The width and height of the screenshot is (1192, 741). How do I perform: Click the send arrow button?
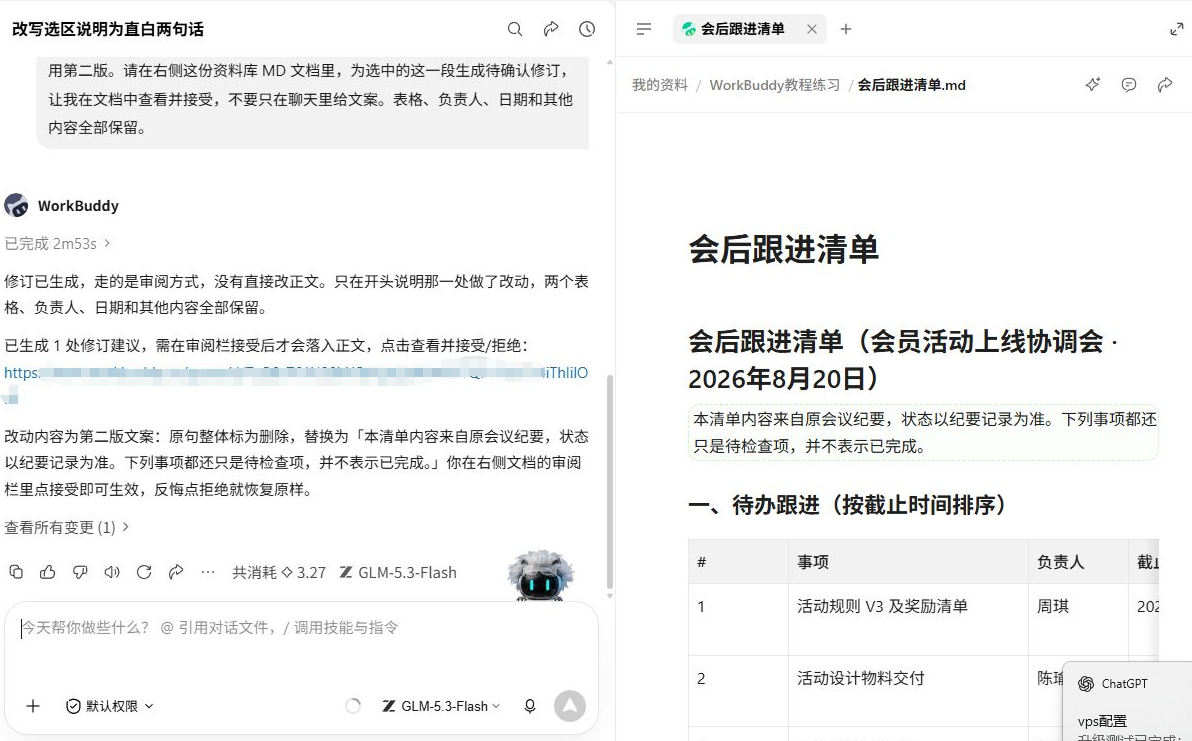(569, 706)
